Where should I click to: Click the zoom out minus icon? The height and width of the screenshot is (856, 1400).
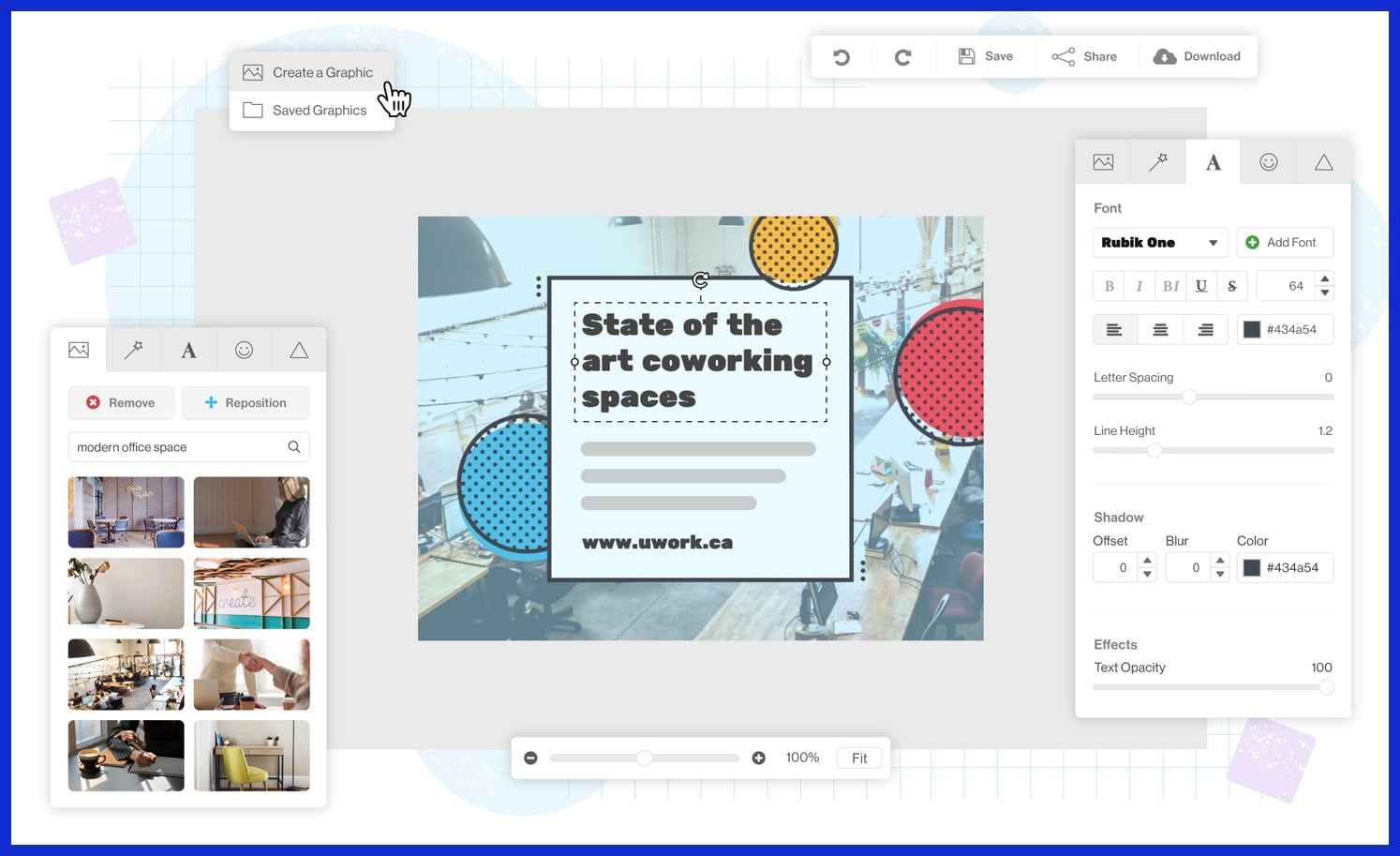530,758
